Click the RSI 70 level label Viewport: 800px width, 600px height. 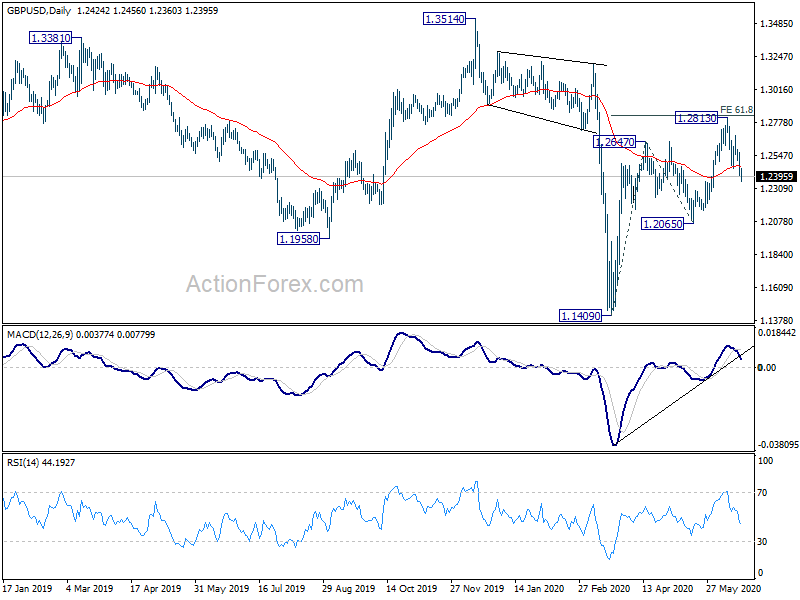[762, 493]
